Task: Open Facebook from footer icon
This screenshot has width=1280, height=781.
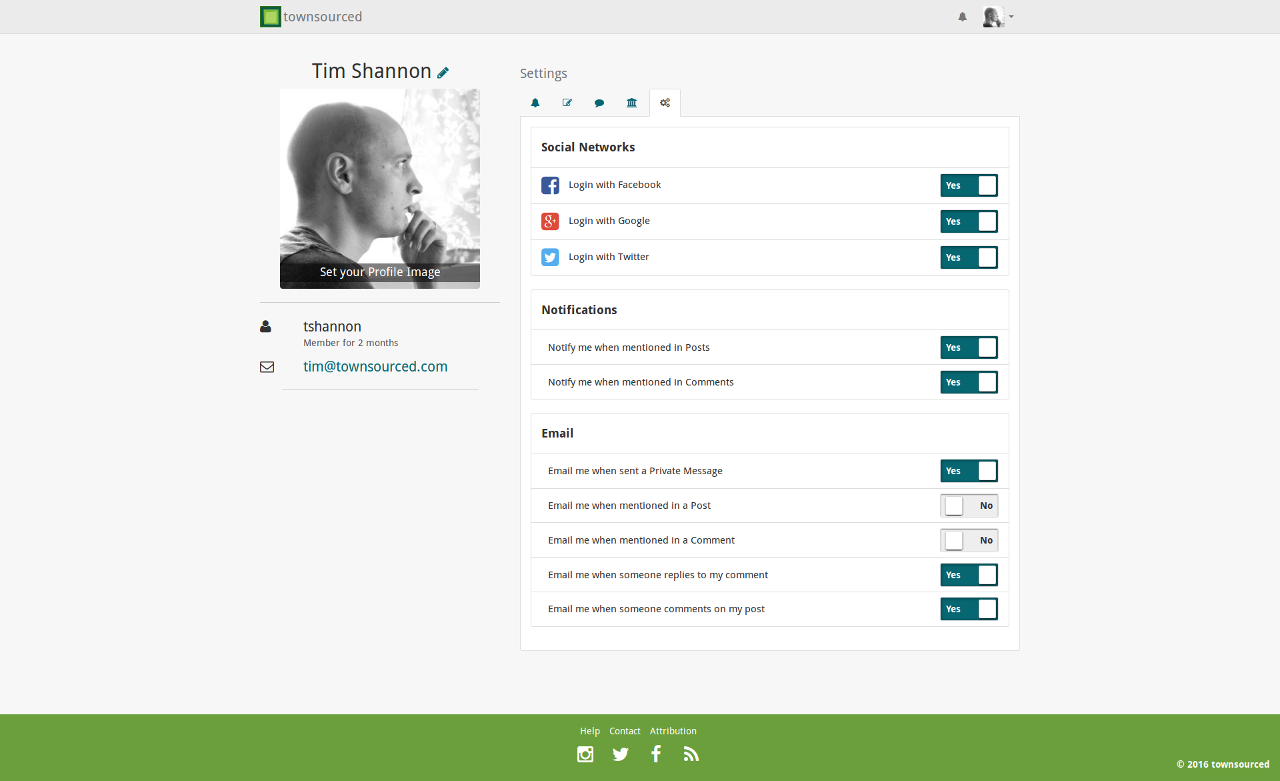Action: [656, 754]
